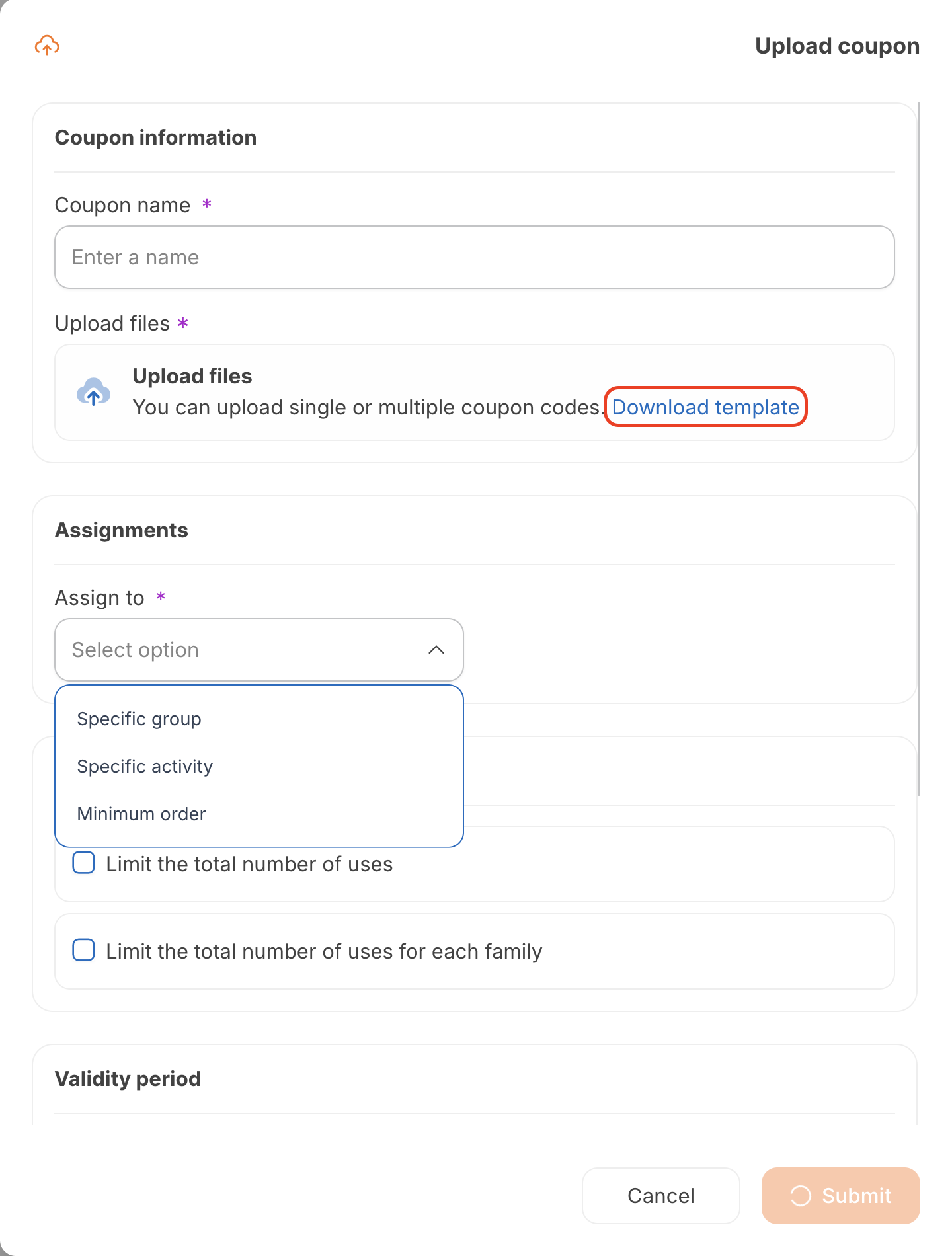Click the loading spinner on Submit button

point(801,1196)
